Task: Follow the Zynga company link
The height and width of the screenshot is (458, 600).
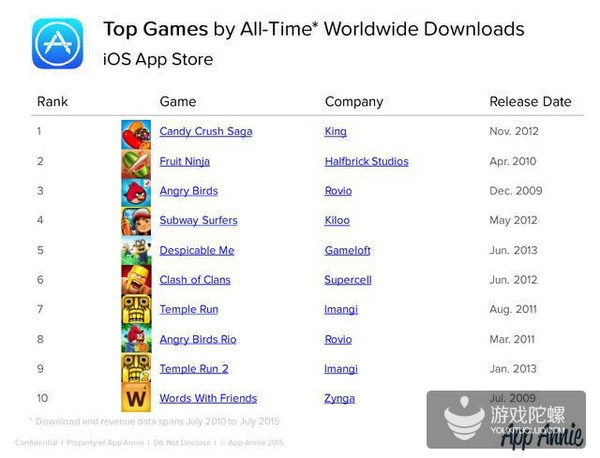Action: click(x=339, y=398)
